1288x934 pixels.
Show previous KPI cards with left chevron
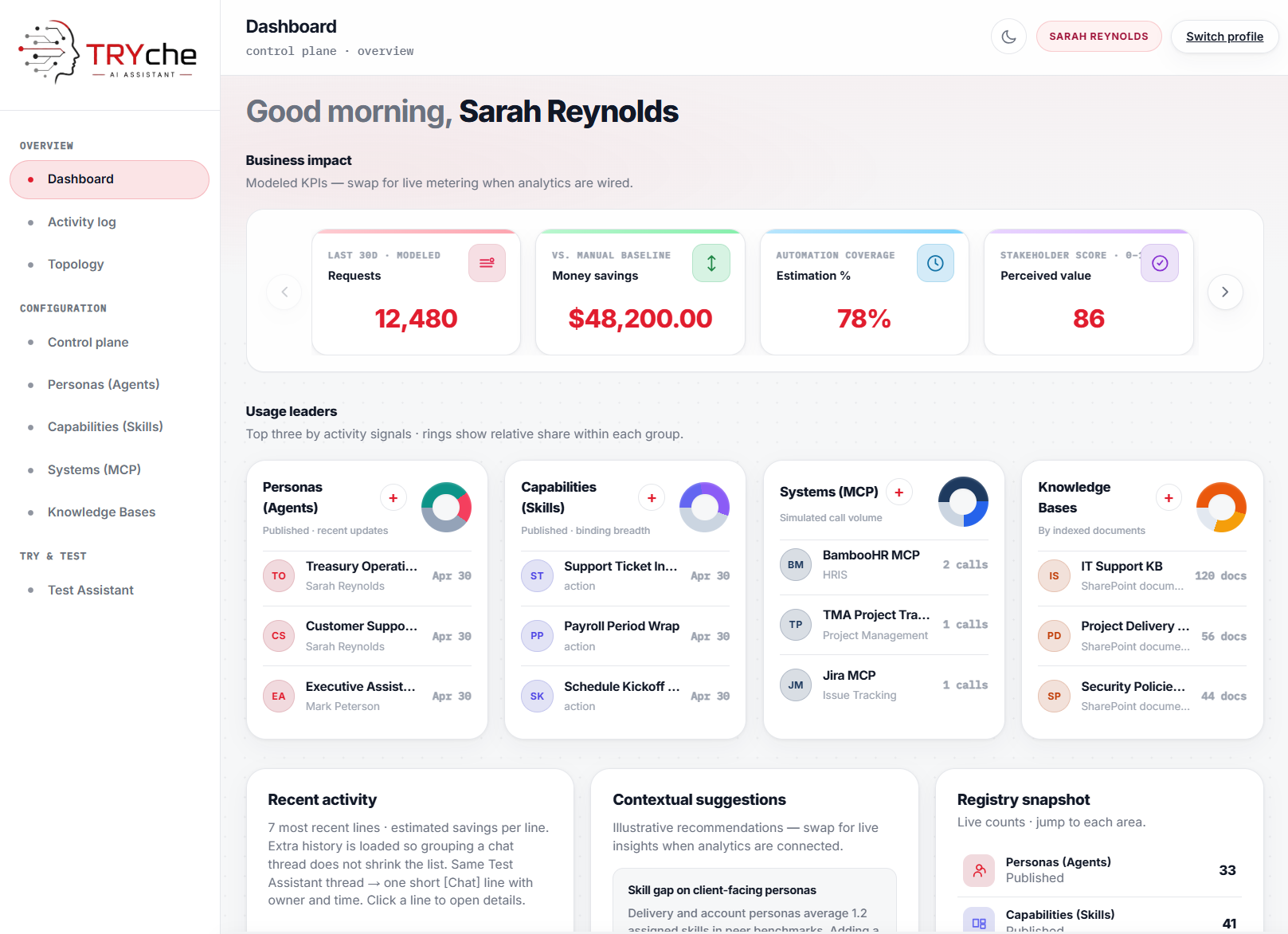click(284, 292)
